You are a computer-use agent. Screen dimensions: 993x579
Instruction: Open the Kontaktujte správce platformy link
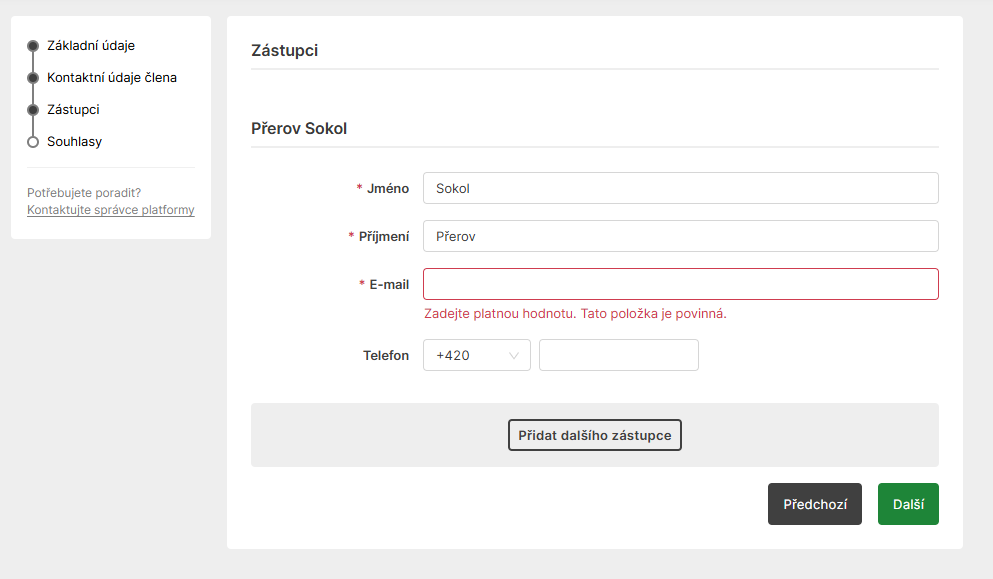point(111,210)
